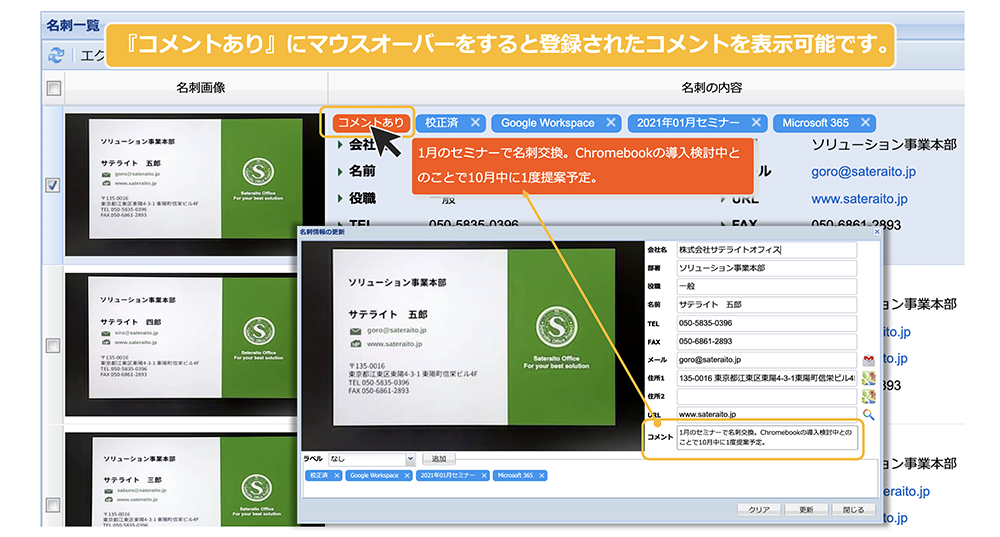The image size is (1000, 537).
Task: Open the map icon next to 住所2
Action: [868, 397]
